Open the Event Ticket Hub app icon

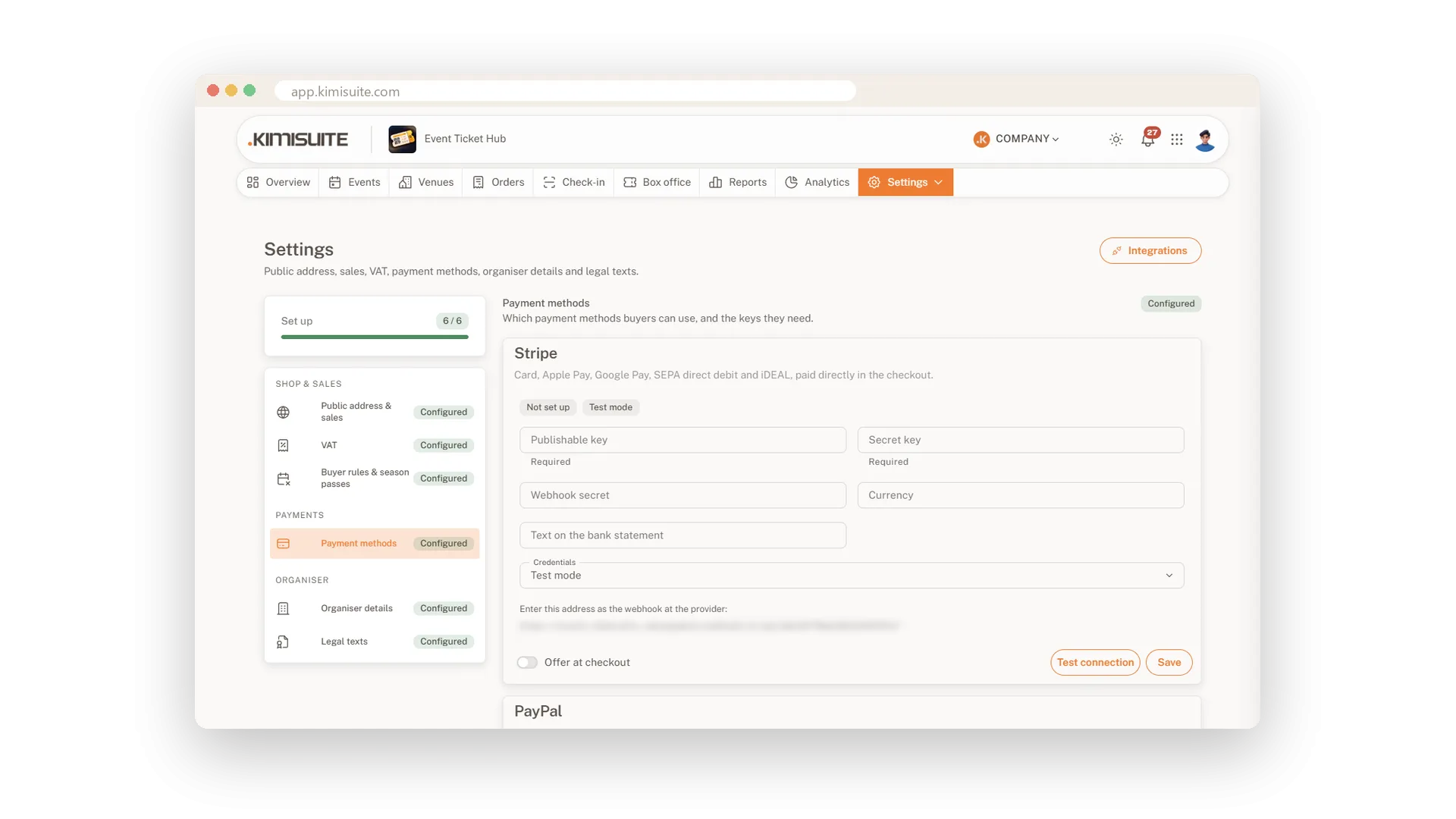402,140
